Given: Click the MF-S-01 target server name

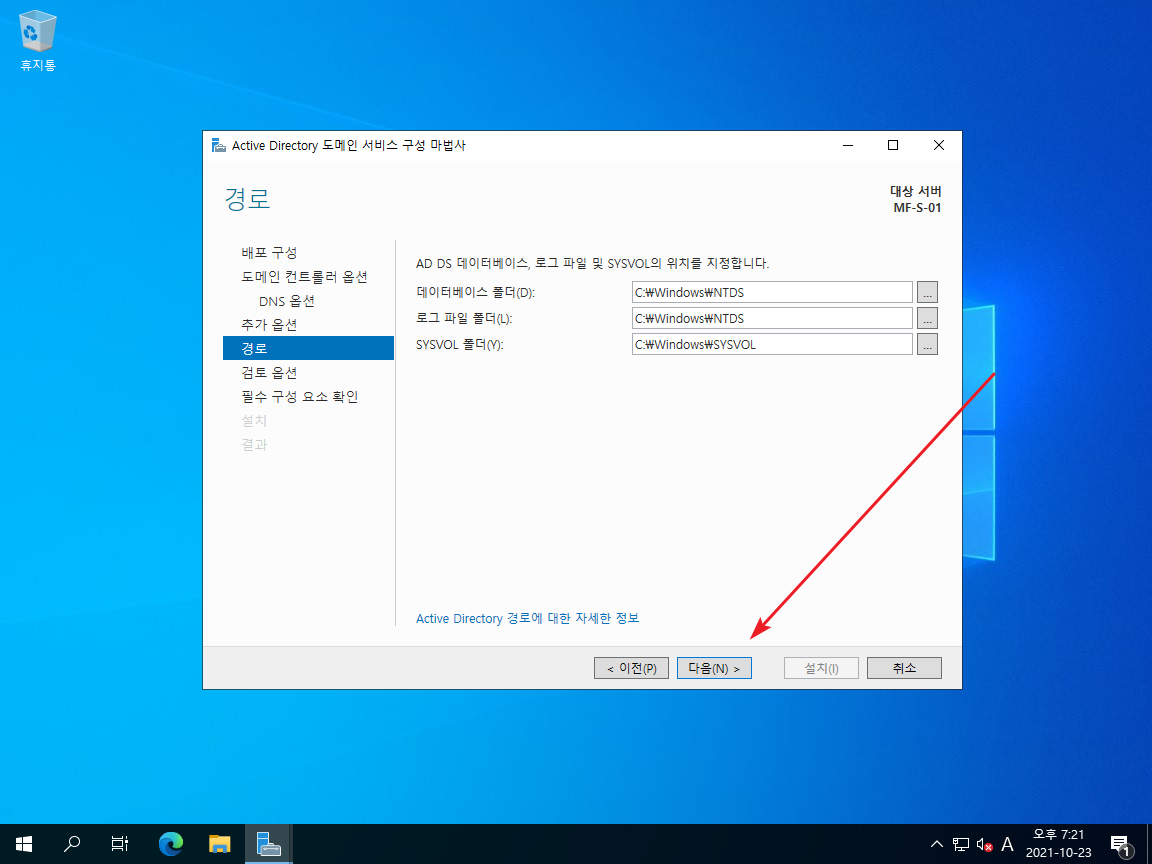Looking at the screenshot, I should (917, 208).
